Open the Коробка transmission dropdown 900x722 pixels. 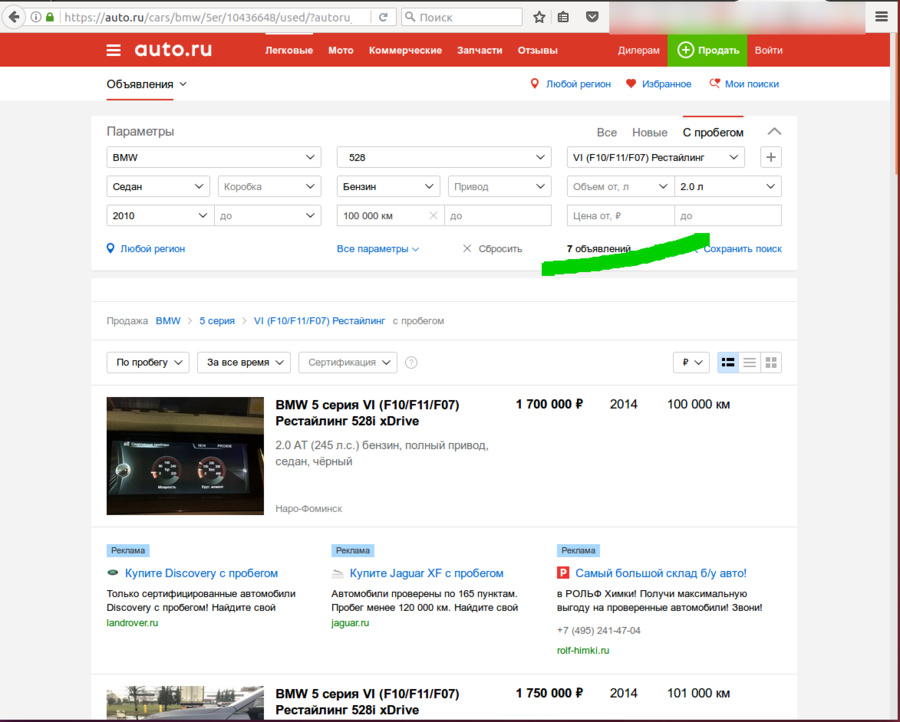pos(269,187)
